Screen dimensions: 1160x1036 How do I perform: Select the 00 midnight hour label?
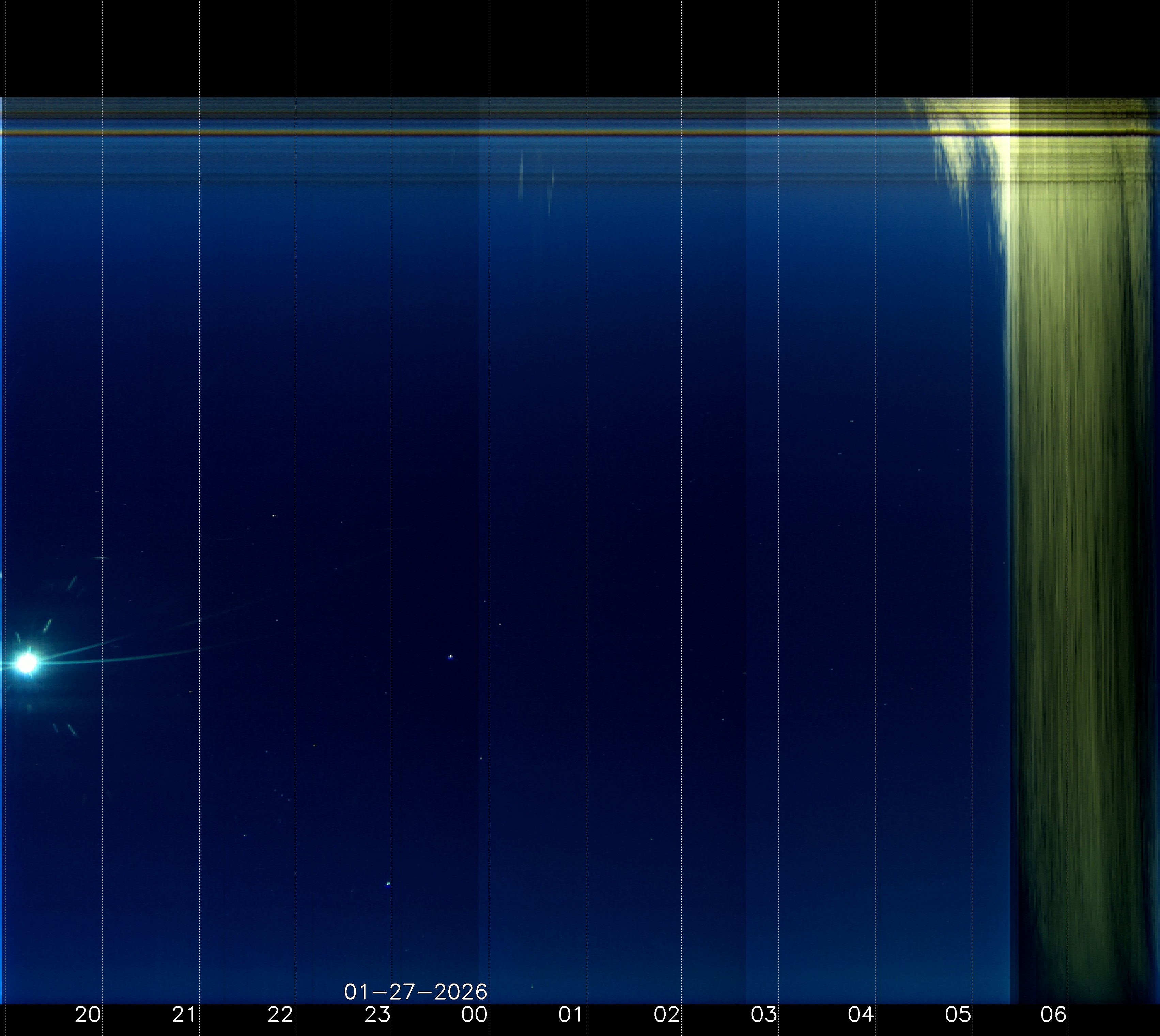click(474, 1015)
